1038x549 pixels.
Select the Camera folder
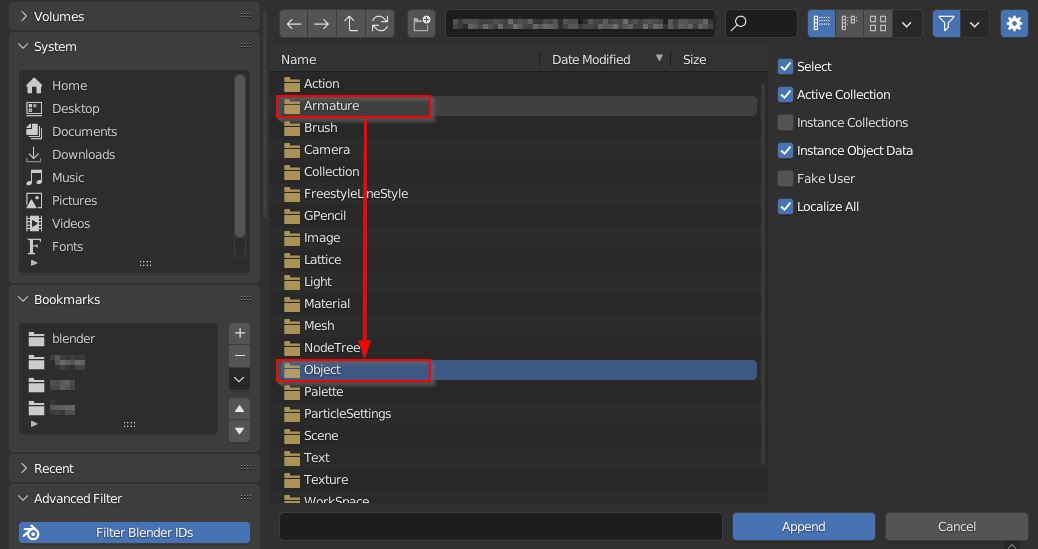518,150
